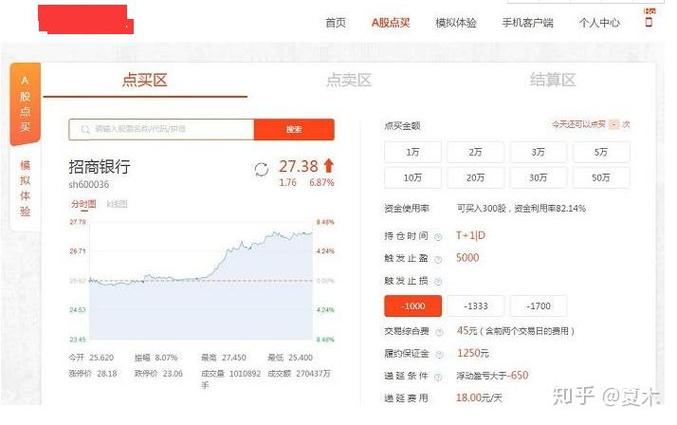The height and width of the screenshot is (425, 677).
Task: Select the 30万 purchase amount
Action: tap(538, 178)
